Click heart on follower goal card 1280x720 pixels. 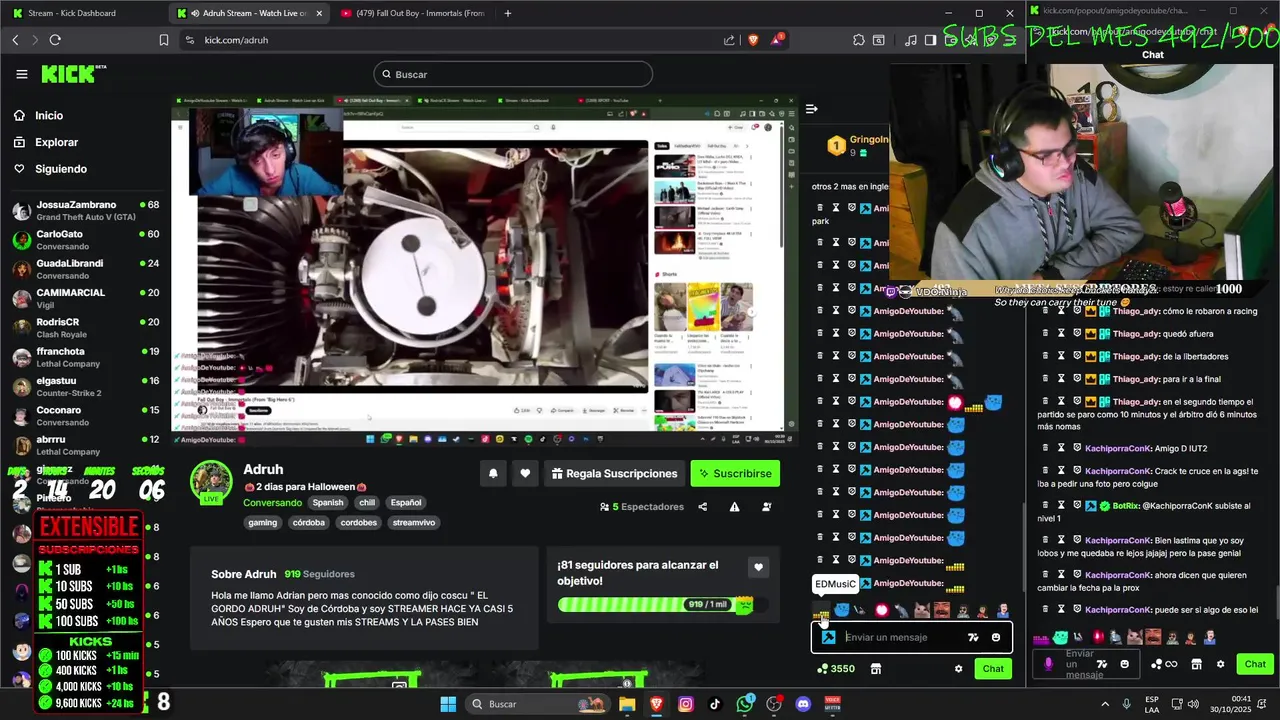[758, 567]
